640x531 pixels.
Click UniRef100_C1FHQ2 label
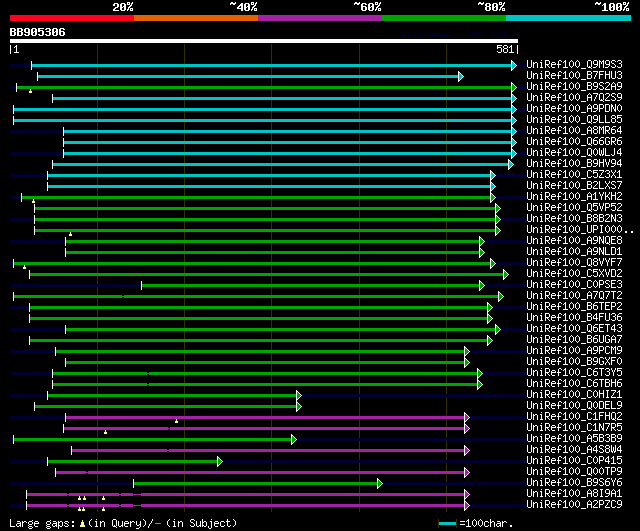574,417
